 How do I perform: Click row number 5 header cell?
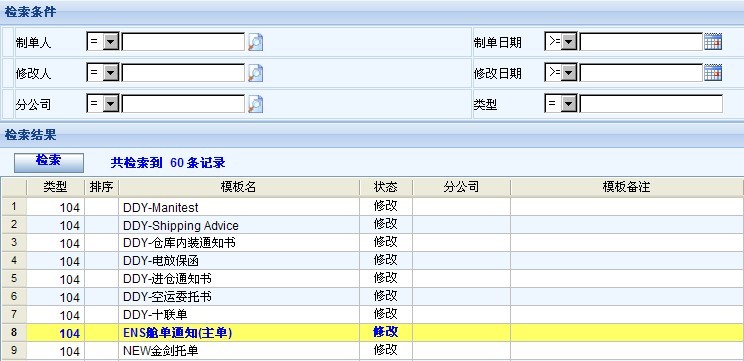(14, 279)
